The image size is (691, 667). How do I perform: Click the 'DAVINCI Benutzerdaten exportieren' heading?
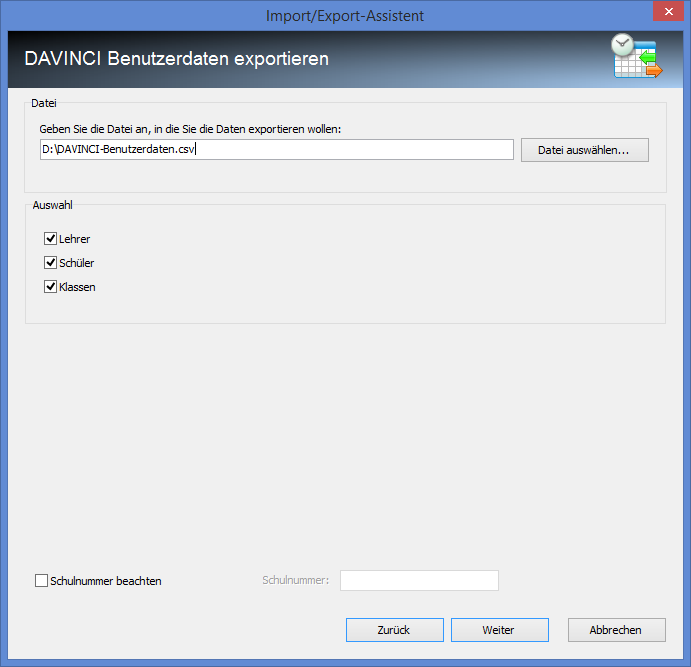coord(177,59)
